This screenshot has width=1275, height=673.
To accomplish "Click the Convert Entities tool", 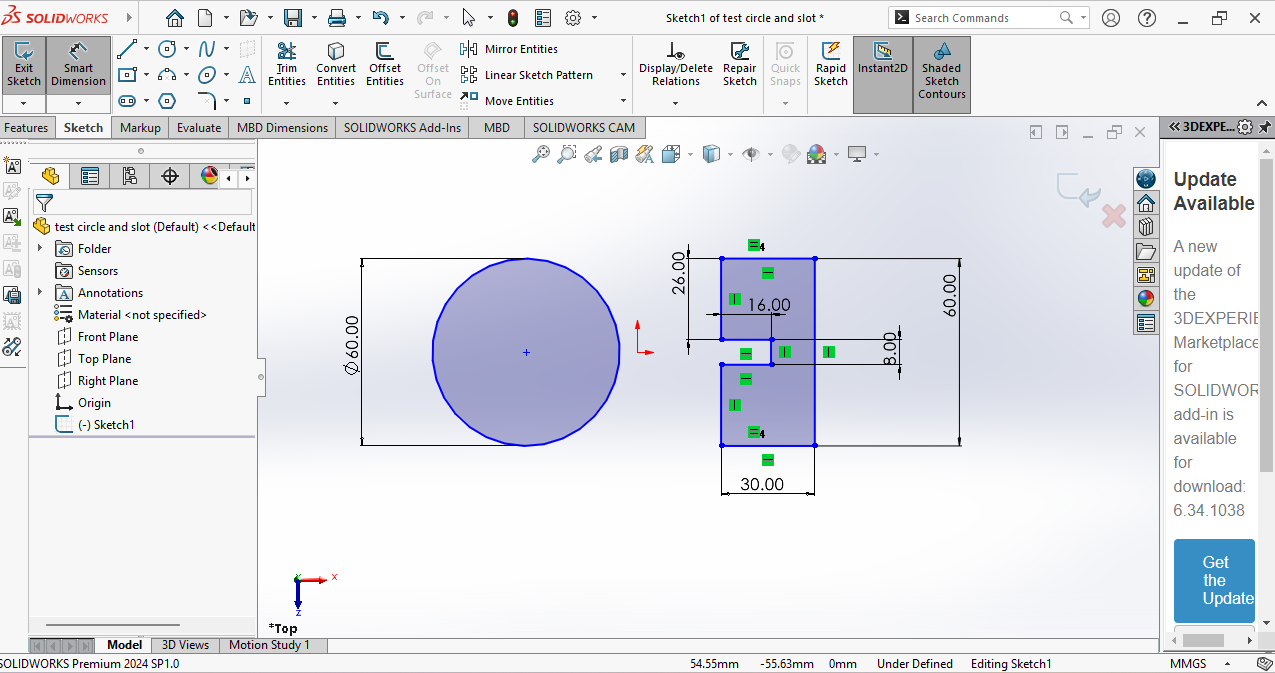I will coord(336,65).
